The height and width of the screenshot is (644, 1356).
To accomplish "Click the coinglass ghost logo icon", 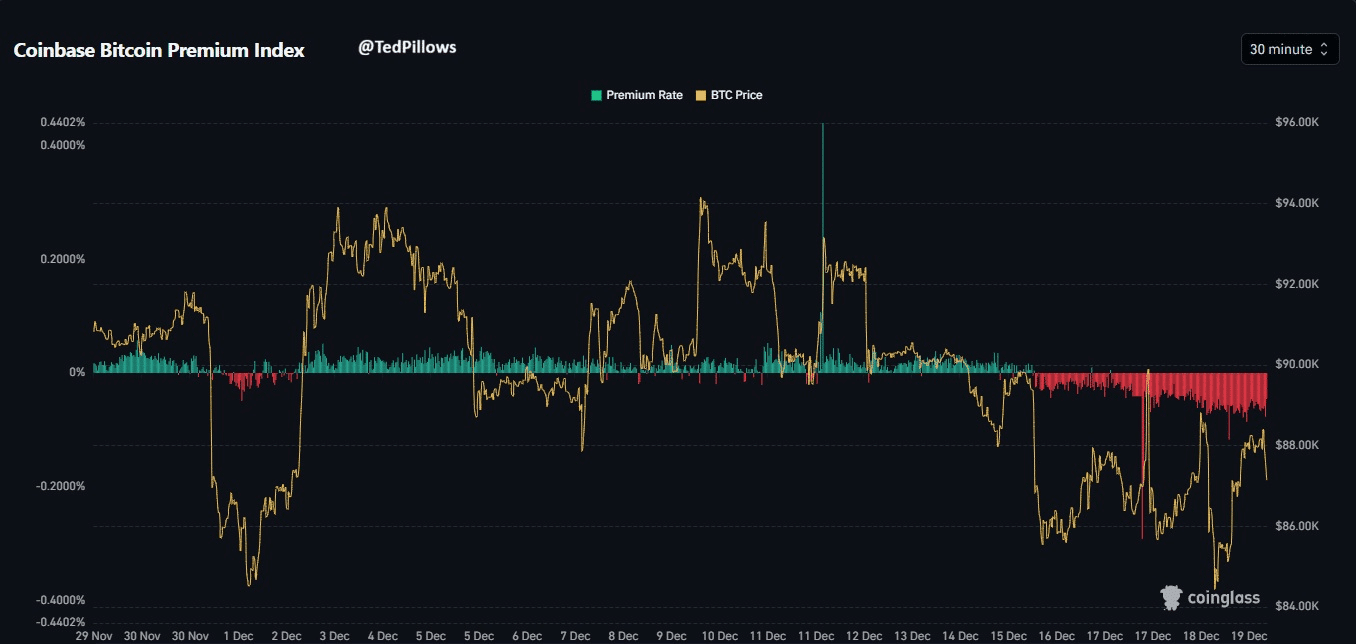I will [1171, 598].
